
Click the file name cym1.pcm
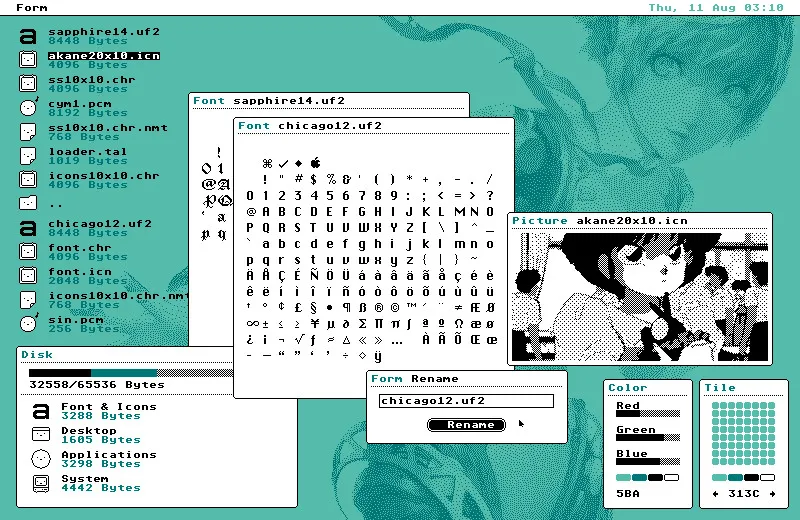point(80,104)
